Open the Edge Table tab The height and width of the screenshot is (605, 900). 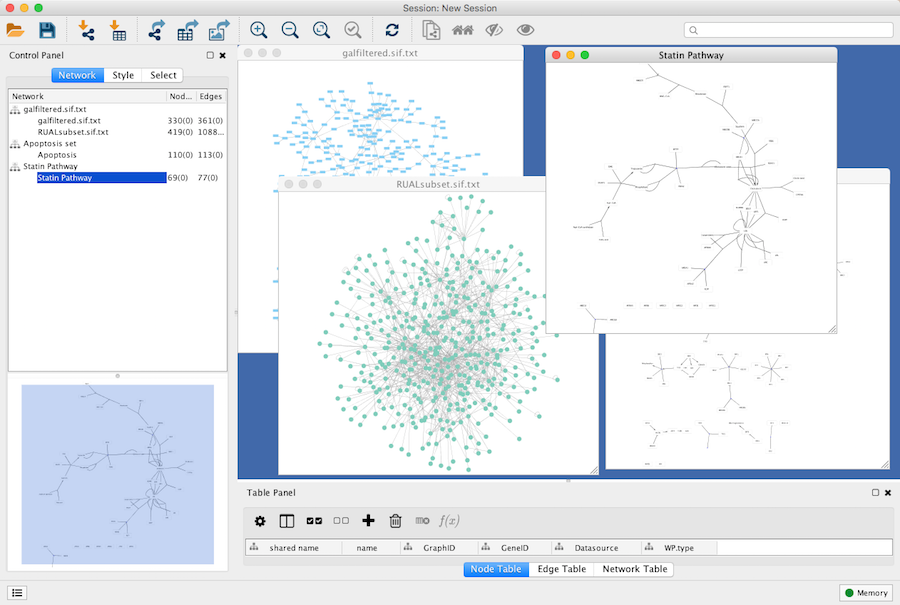pos(561,569)
